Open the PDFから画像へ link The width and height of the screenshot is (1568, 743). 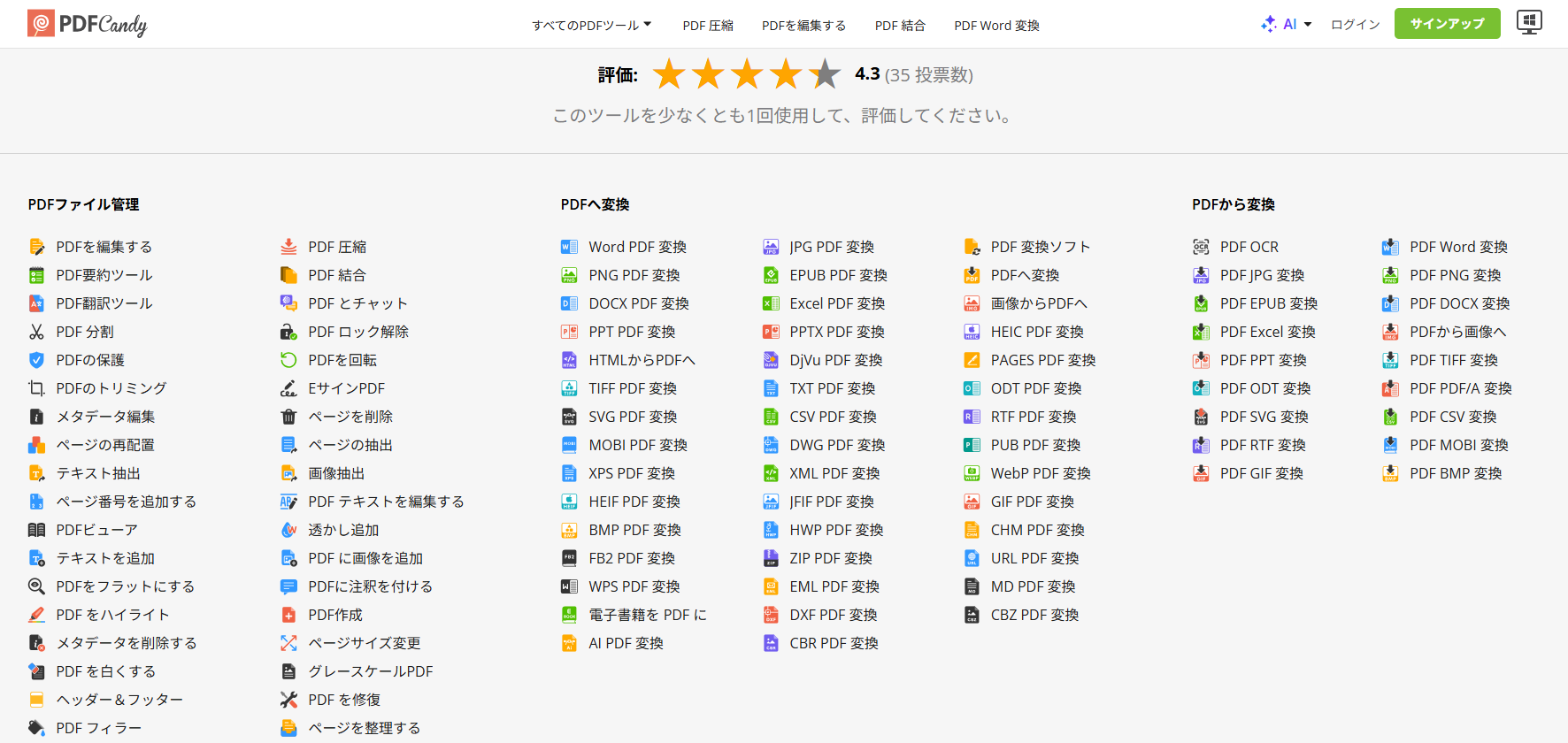(1458, 332)
